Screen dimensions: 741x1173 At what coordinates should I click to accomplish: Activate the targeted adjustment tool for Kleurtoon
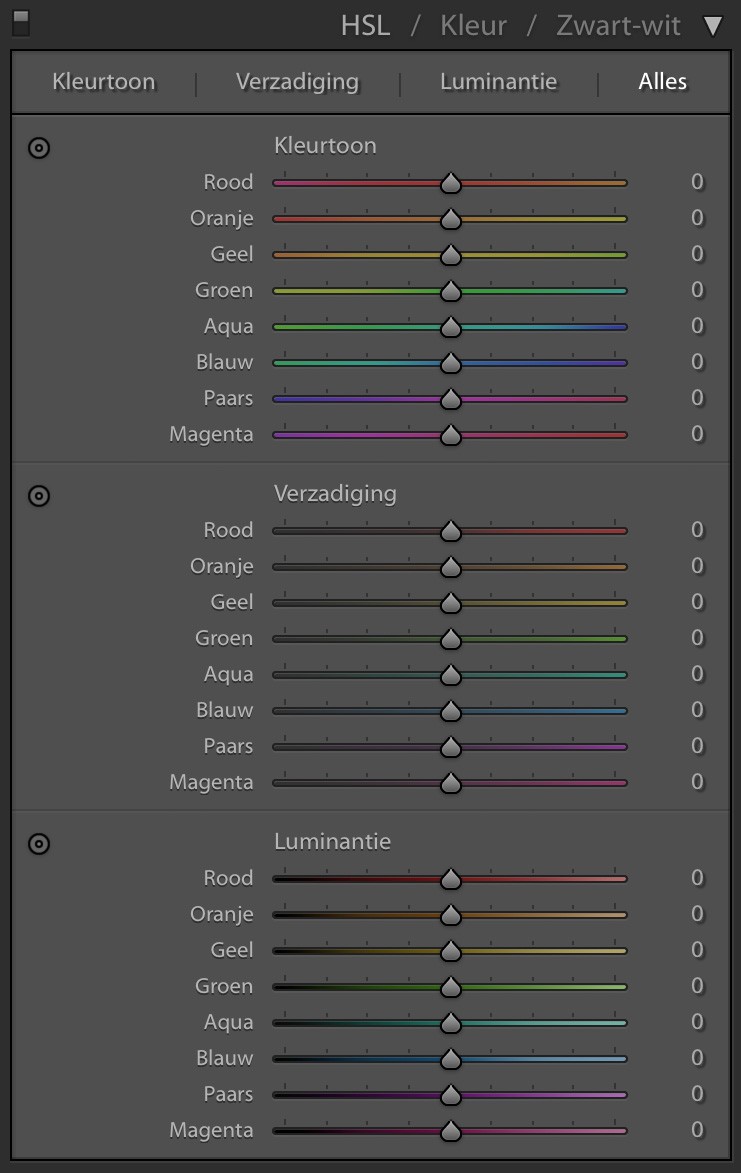point(38,147)
